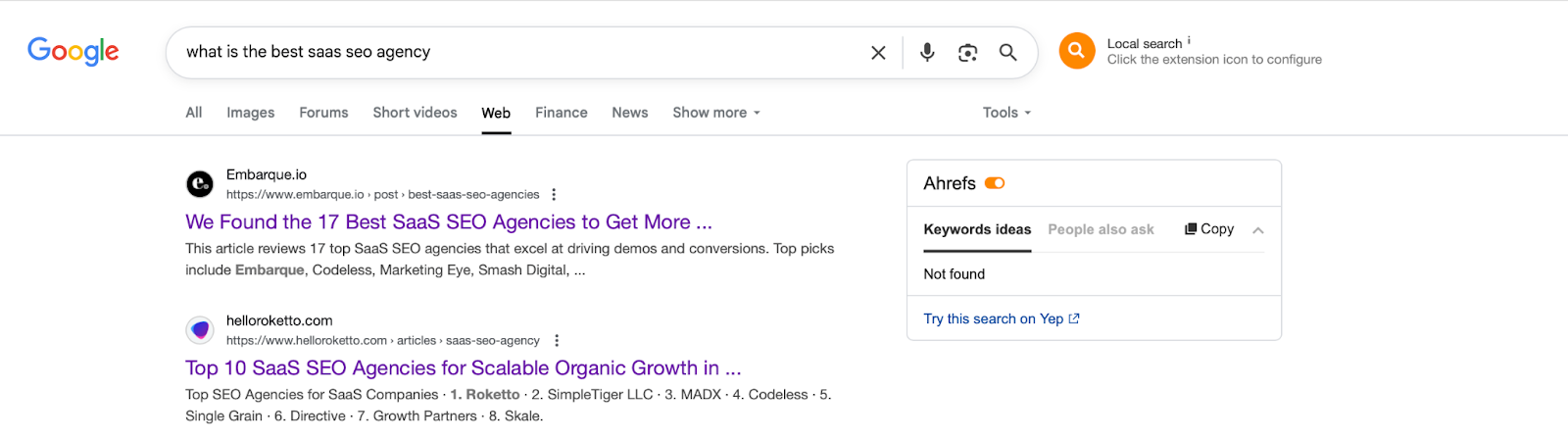Screen dimensions: 1568x439
Task: Submit search with the magnifying glass icon
Action: [1007, 52]
